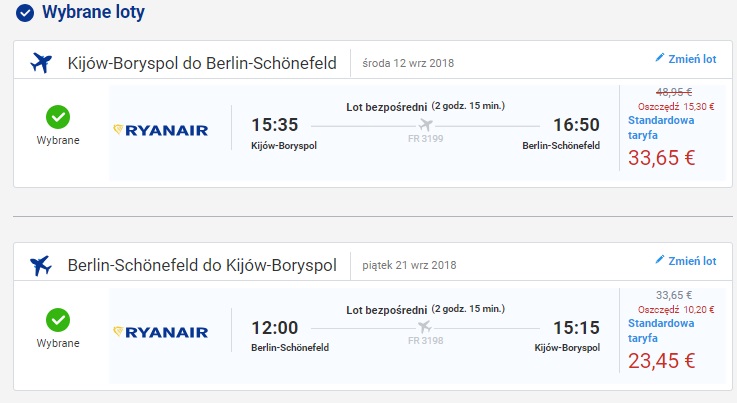The image size is (737, 403).
Task: Click the small plane icon above FR 3199
Action: point(427,125)
